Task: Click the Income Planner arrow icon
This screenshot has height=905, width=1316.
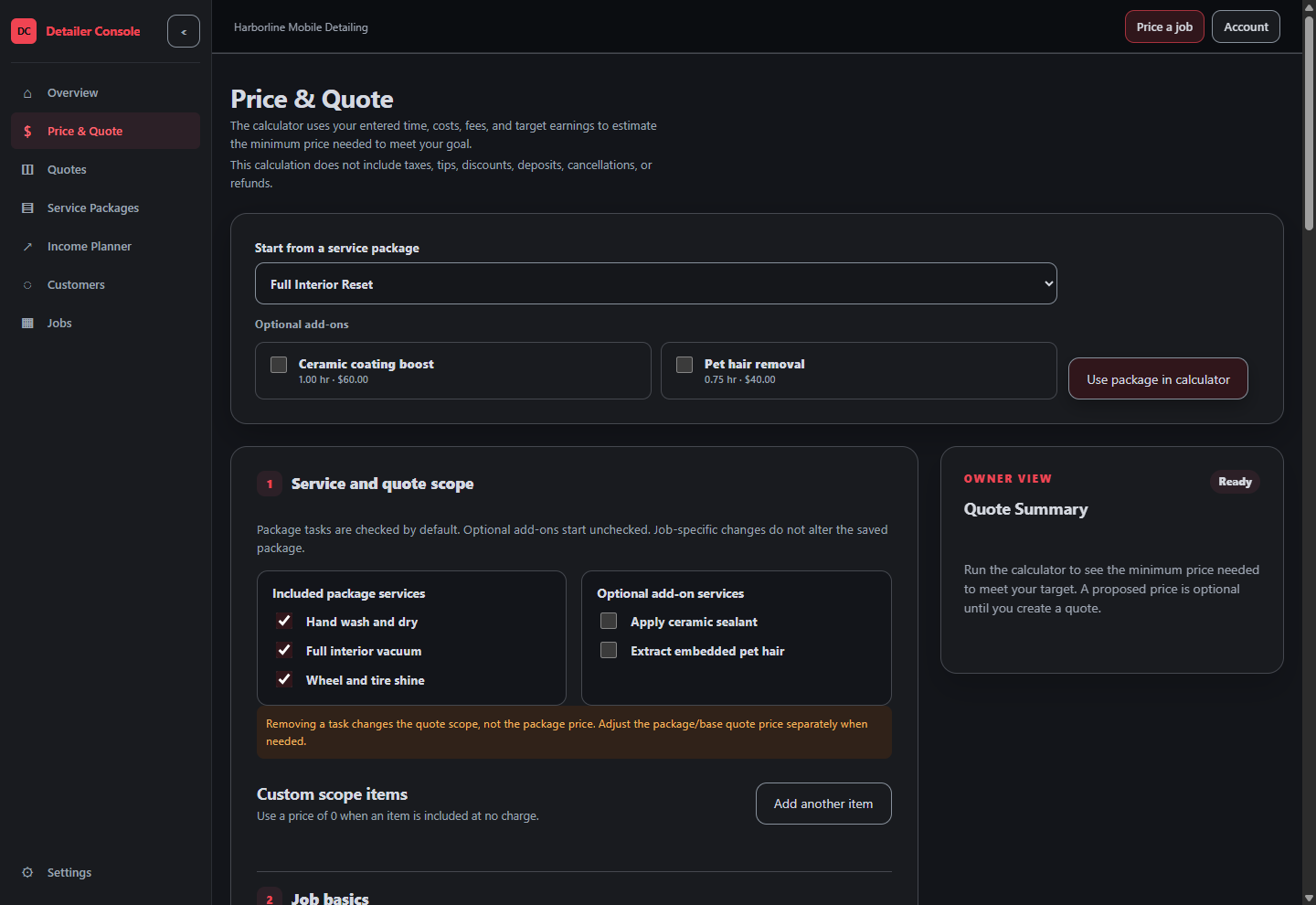Action: coord(27,247)
